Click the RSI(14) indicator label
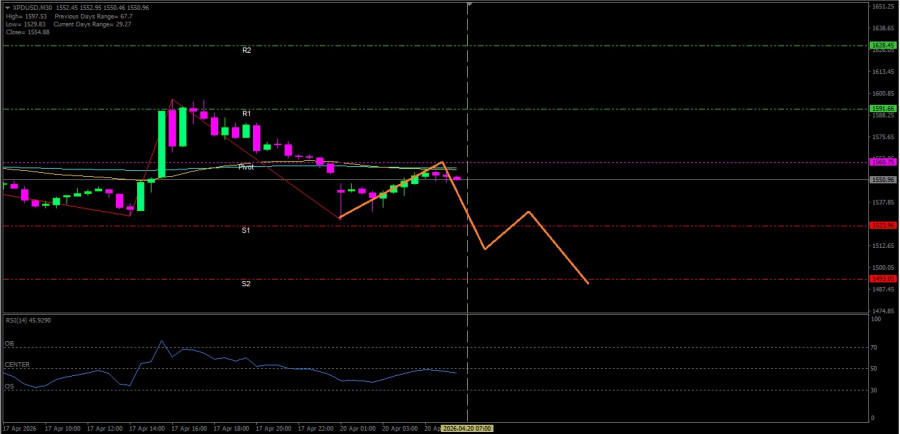 (27, 320)
